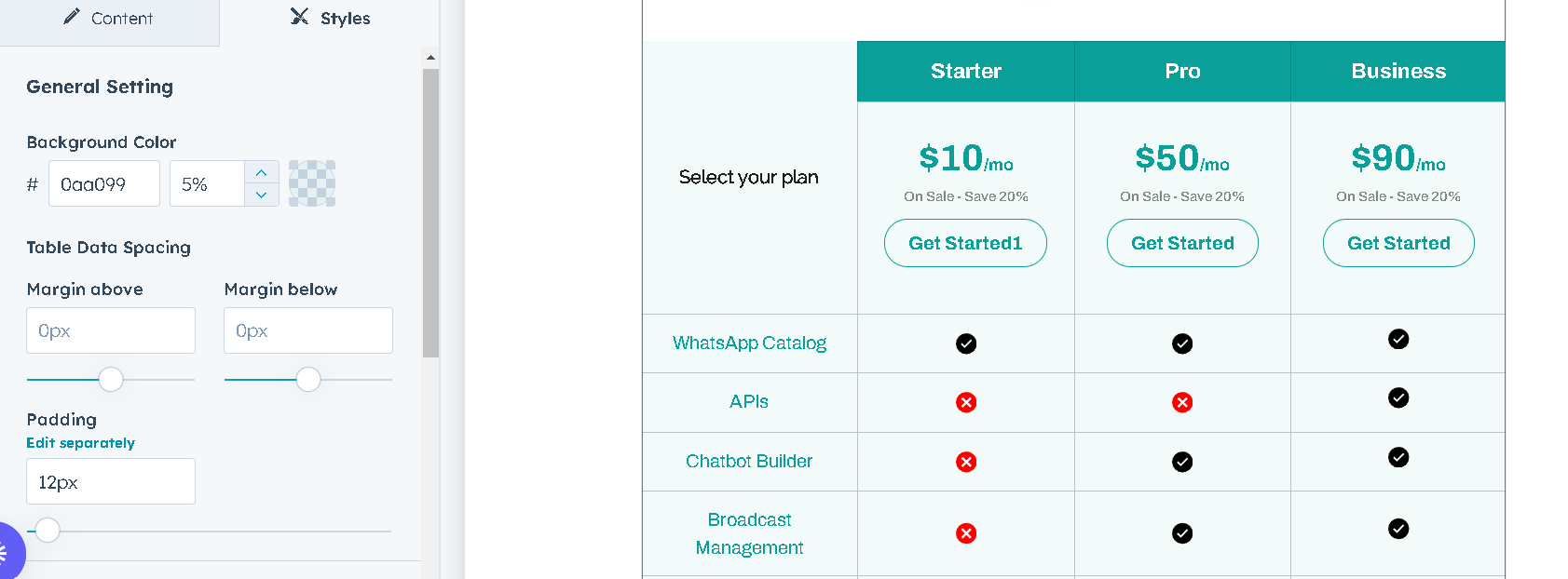This screenshot has width=1568, height=579.
Task: Click Starter red cross for Broadcast Management
Action: (966, 533)
